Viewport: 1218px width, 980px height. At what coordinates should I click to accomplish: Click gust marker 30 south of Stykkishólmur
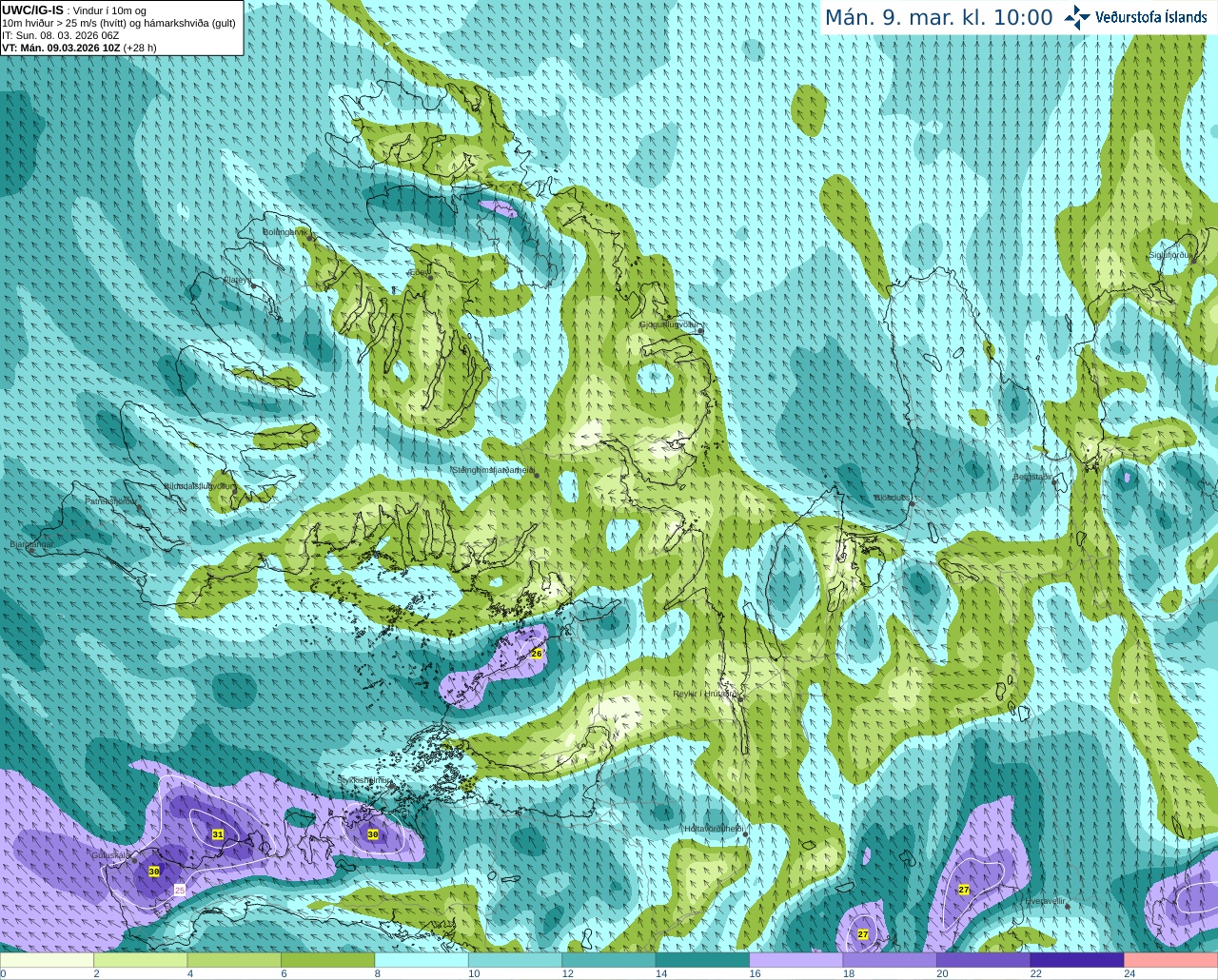click(373, 834)
